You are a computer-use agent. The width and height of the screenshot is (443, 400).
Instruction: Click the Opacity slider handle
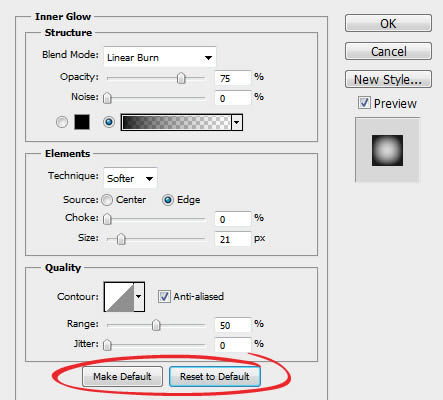[x=181, y=78]
